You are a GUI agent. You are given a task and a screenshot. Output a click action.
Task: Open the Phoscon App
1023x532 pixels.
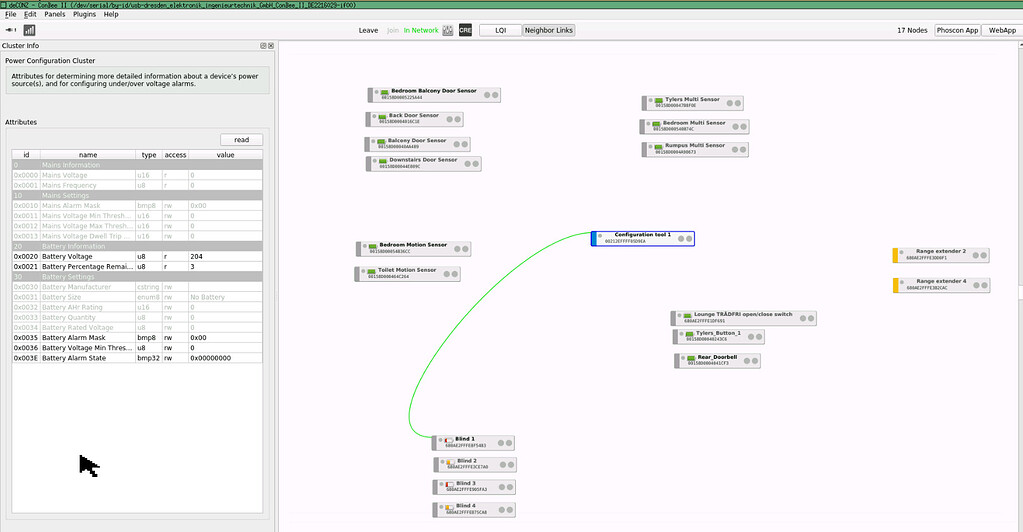coord(957,30)
